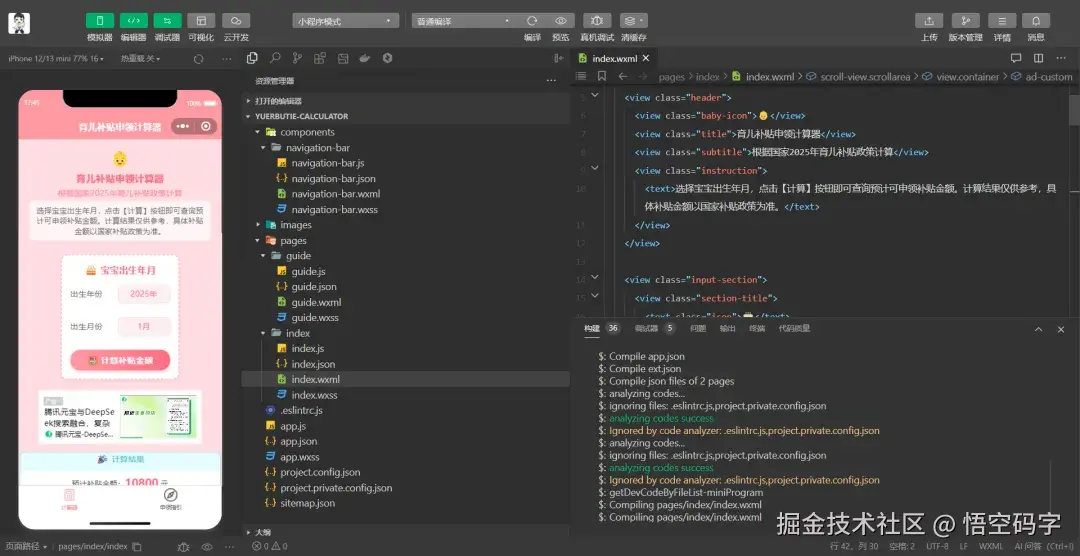Collapse the guide folder
The image size is (1080, 556).
click(298, 256)
